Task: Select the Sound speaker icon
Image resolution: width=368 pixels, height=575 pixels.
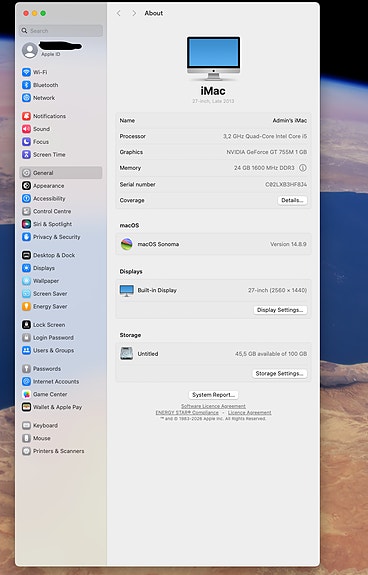Action: point(26,129)
